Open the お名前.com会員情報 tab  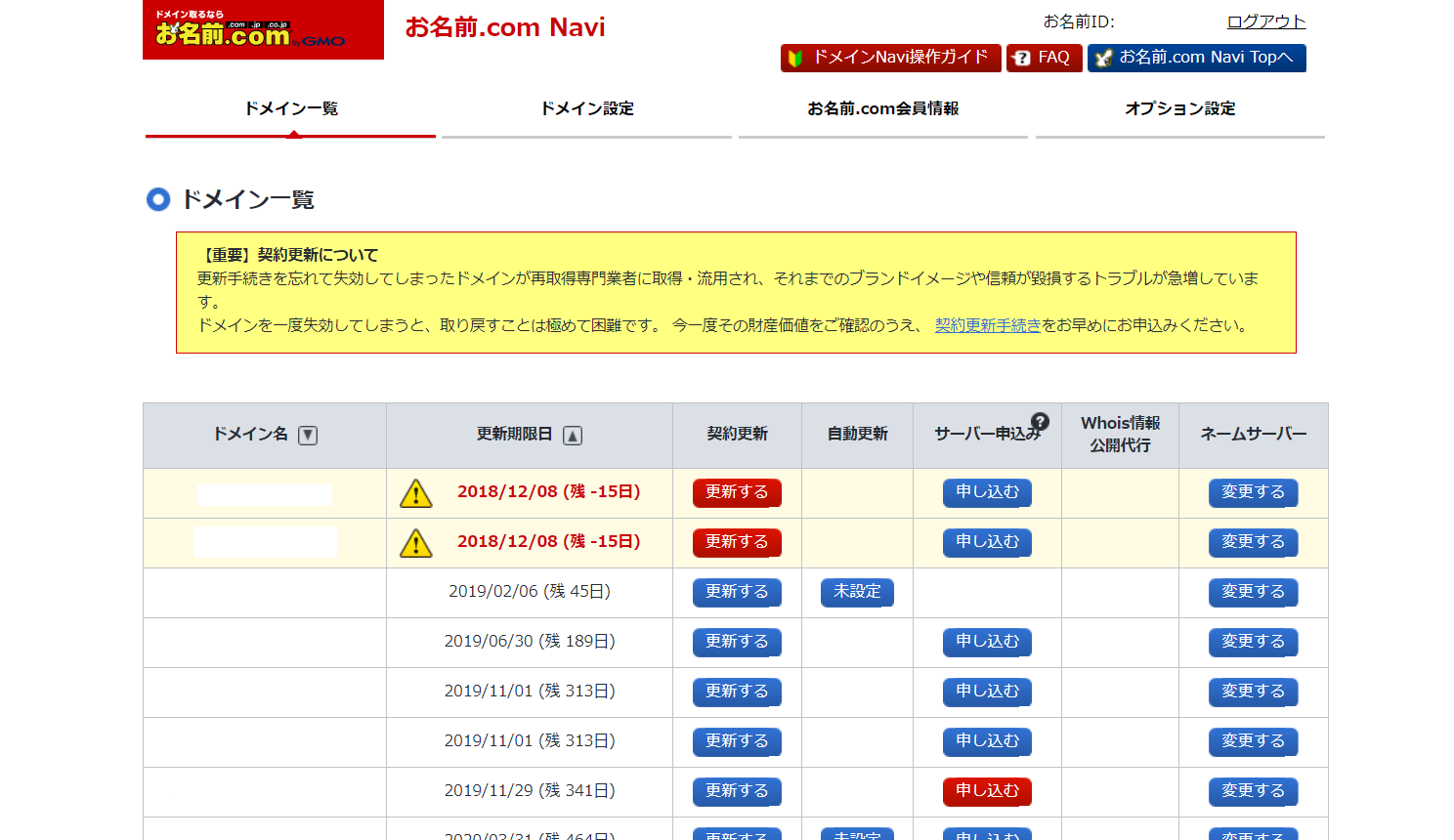coord(883,109)
